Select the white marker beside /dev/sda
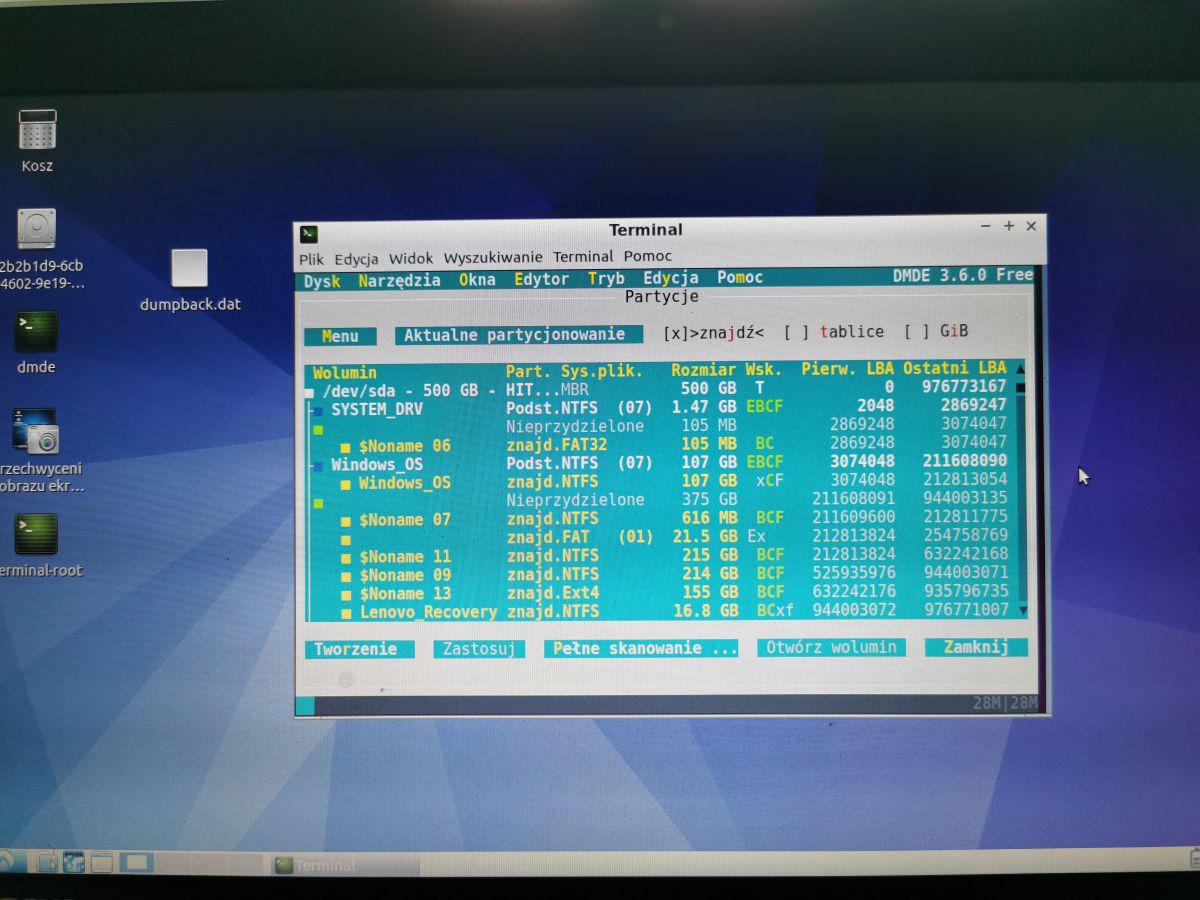This screenshot has height=900, width=1200. point(309,391)
